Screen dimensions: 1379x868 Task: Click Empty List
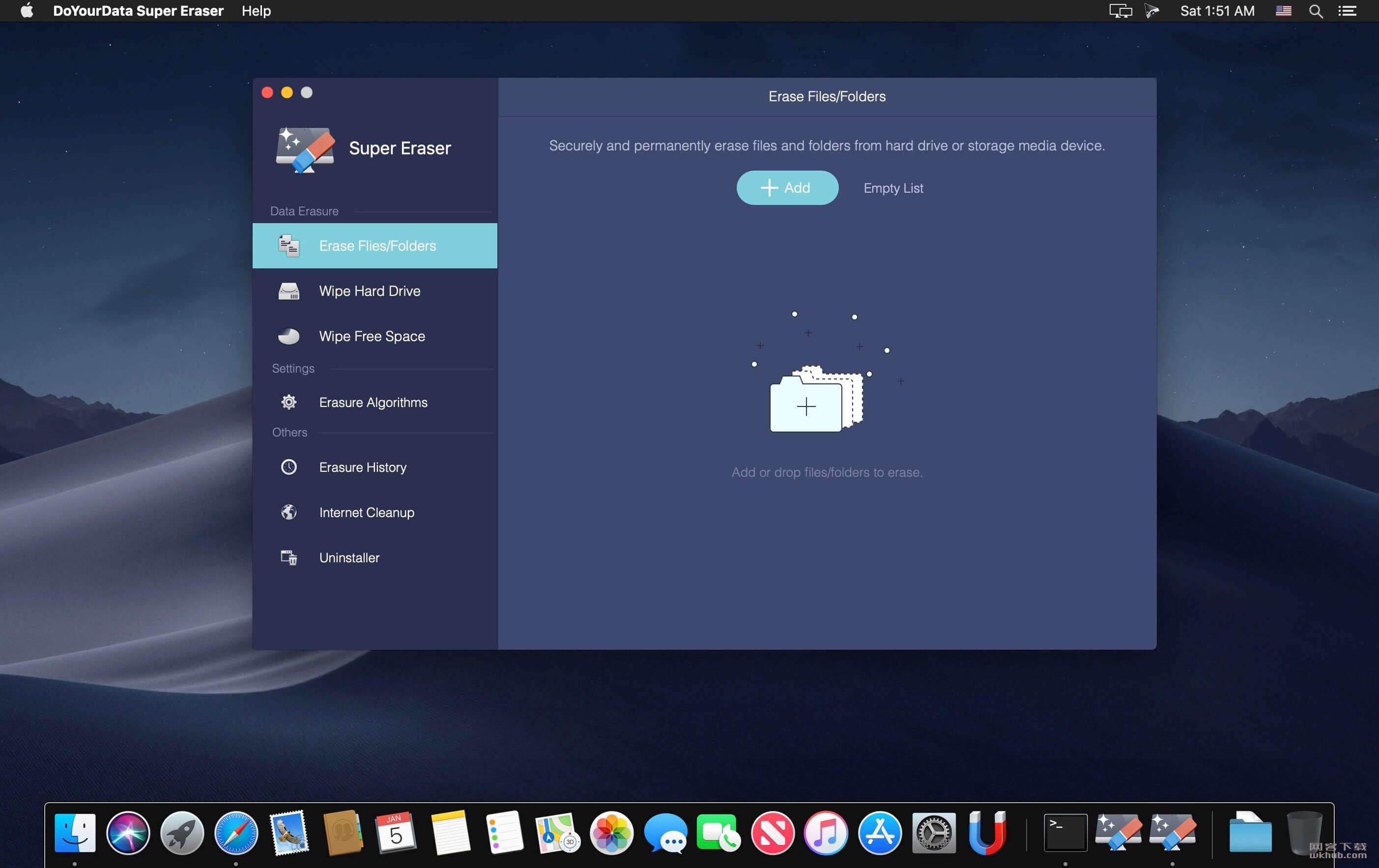(x=893, y=188)
